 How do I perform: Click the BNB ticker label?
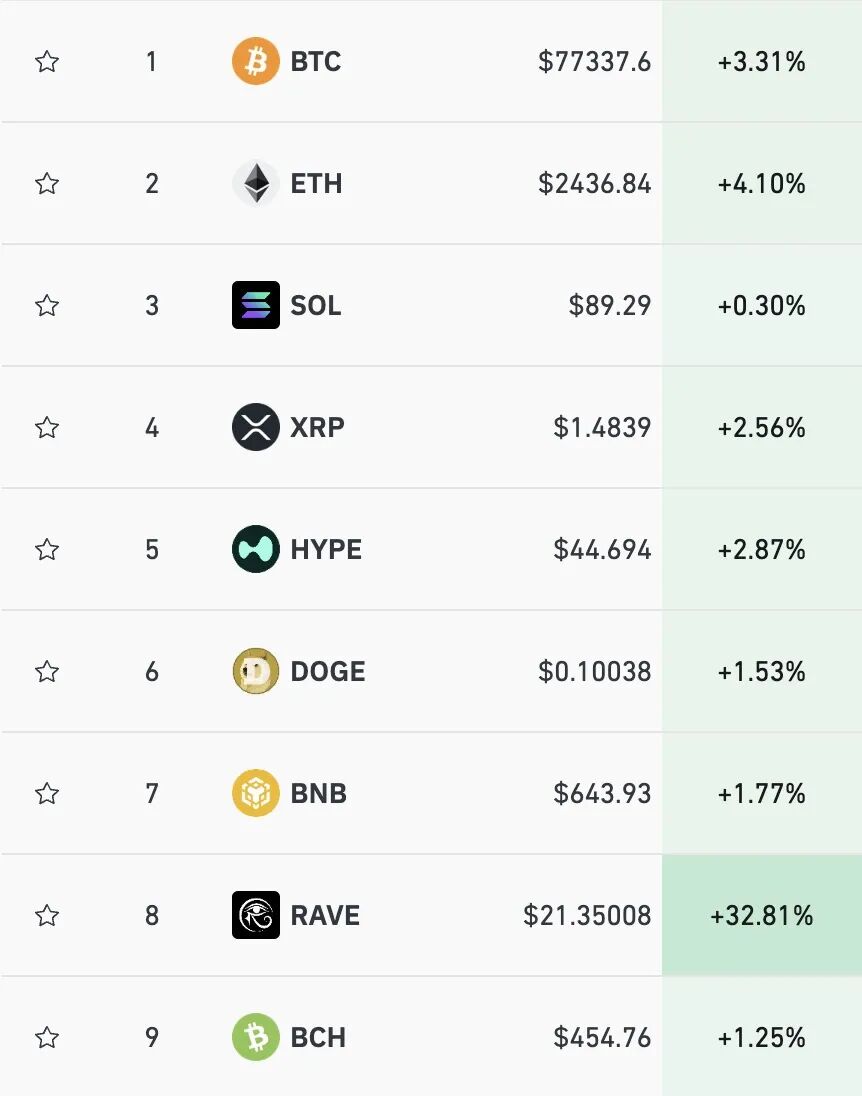tap(318, 794)
